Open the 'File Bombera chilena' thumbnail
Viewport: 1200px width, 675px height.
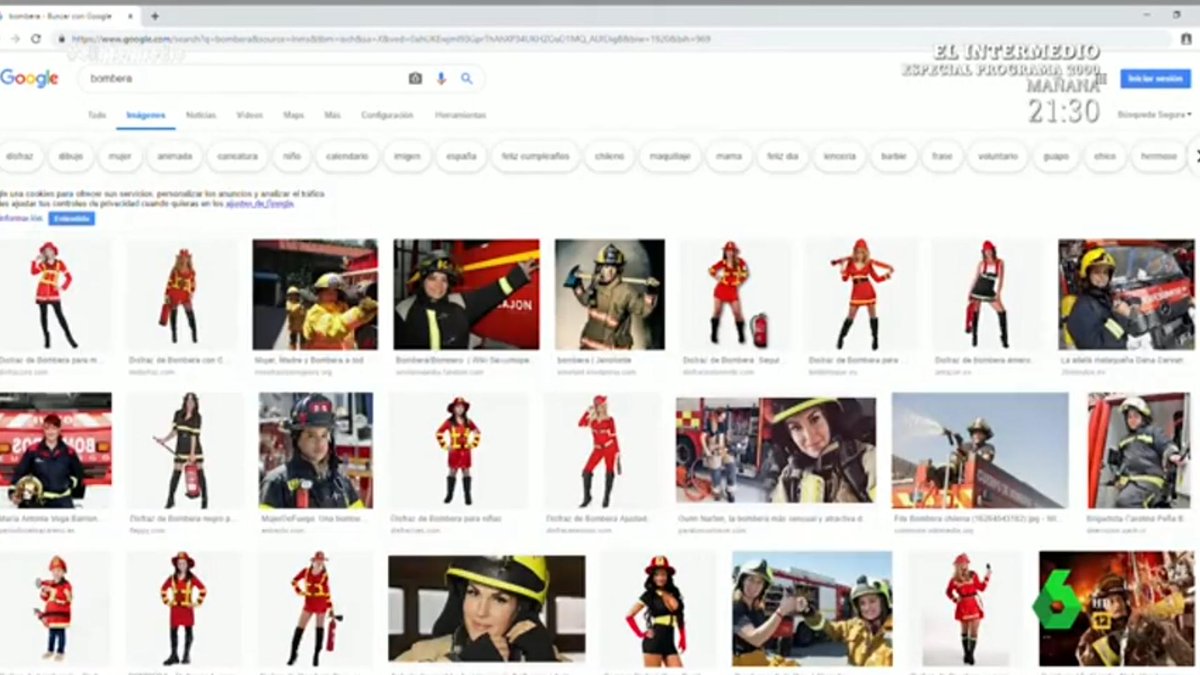tap(980, 450)
